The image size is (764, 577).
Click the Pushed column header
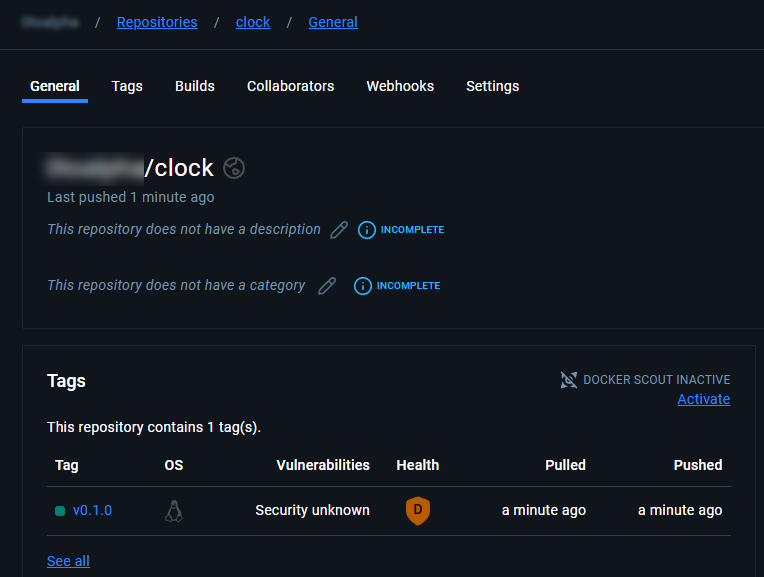pos(698,465)
